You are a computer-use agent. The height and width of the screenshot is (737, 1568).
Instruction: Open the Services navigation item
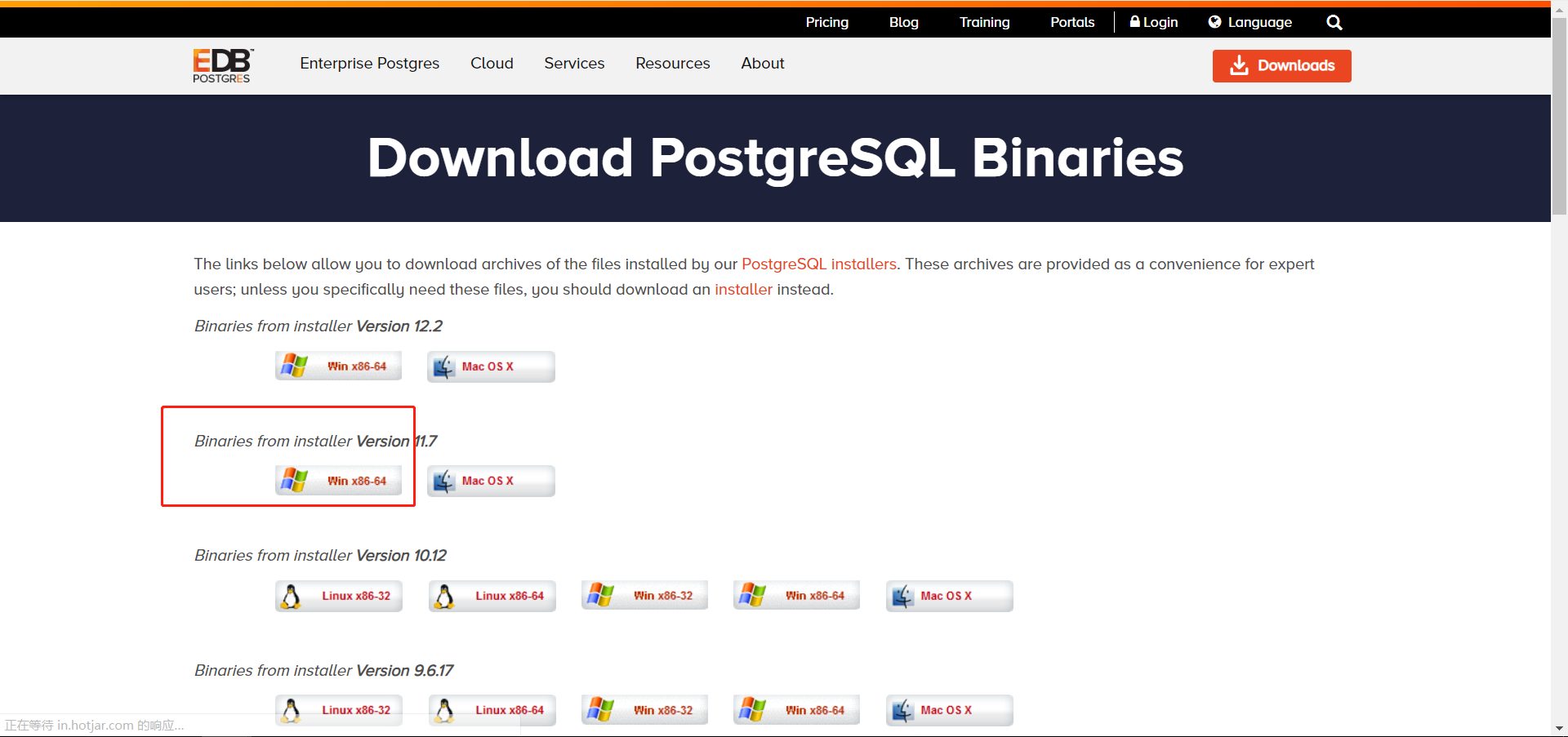[574, 63]
